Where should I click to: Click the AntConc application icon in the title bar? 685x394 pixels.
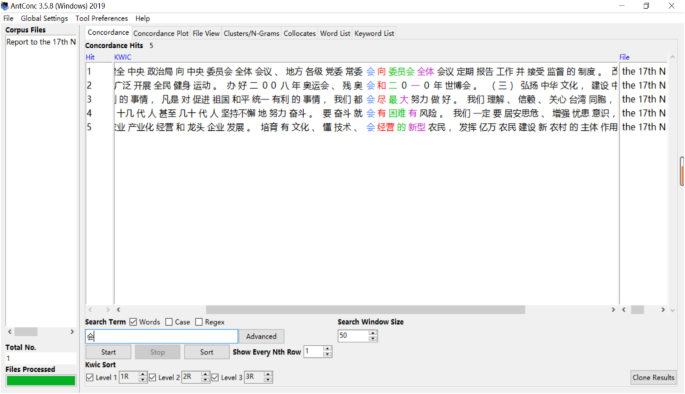tap(5, 6)
